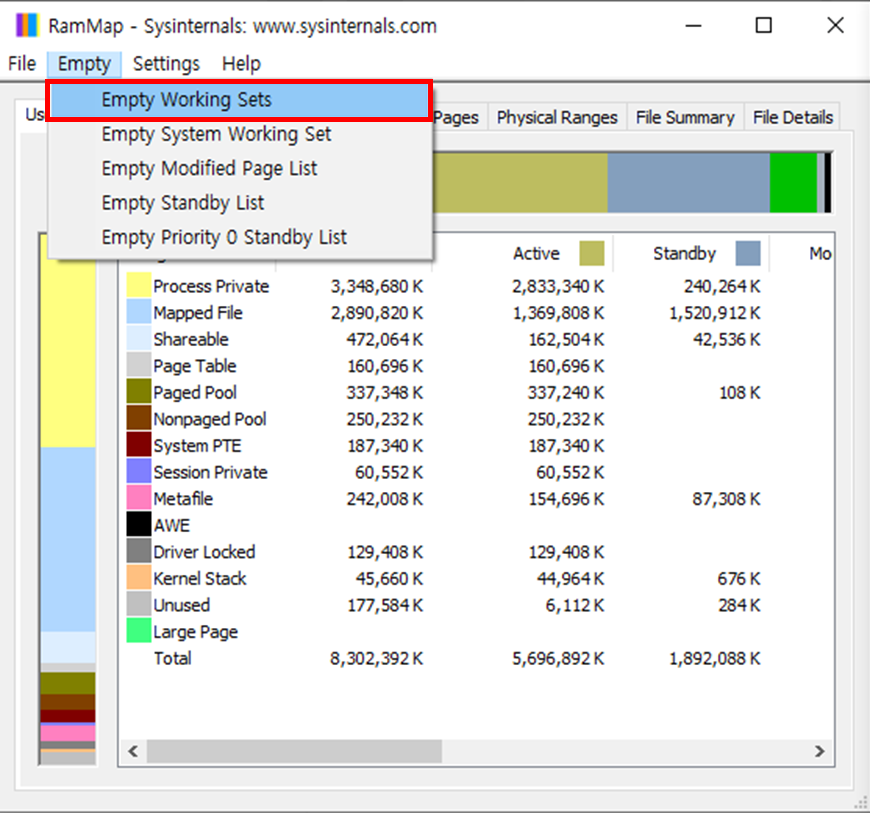Click the Active total 5,696,892 K
The image size is (870, 813).
[558, 659]
